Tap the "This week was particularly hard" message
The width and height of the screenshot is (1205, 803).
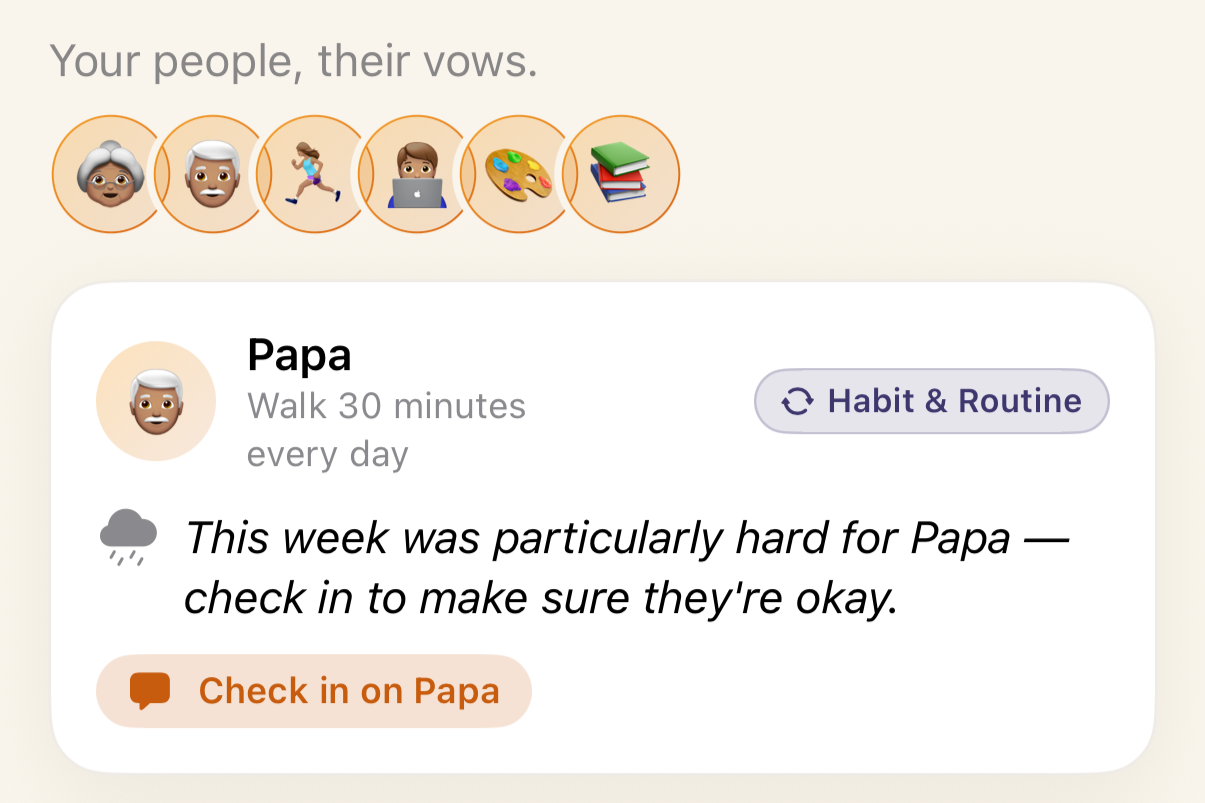(626, 540)
